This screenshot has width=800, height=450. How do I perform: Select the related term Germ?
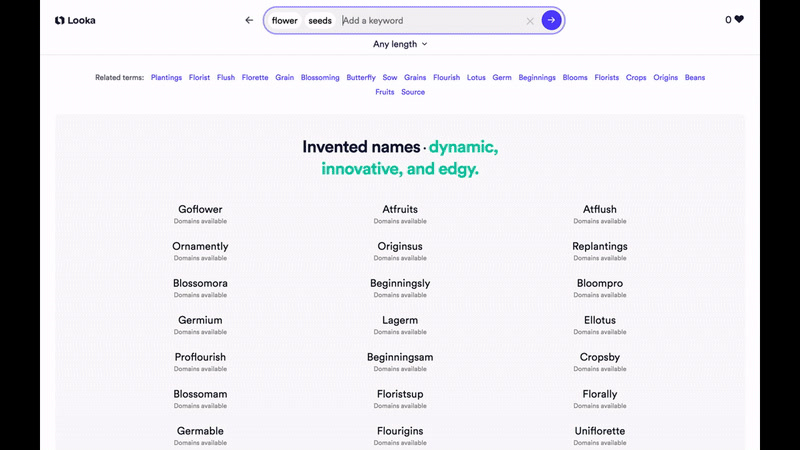tap(502, 78)
